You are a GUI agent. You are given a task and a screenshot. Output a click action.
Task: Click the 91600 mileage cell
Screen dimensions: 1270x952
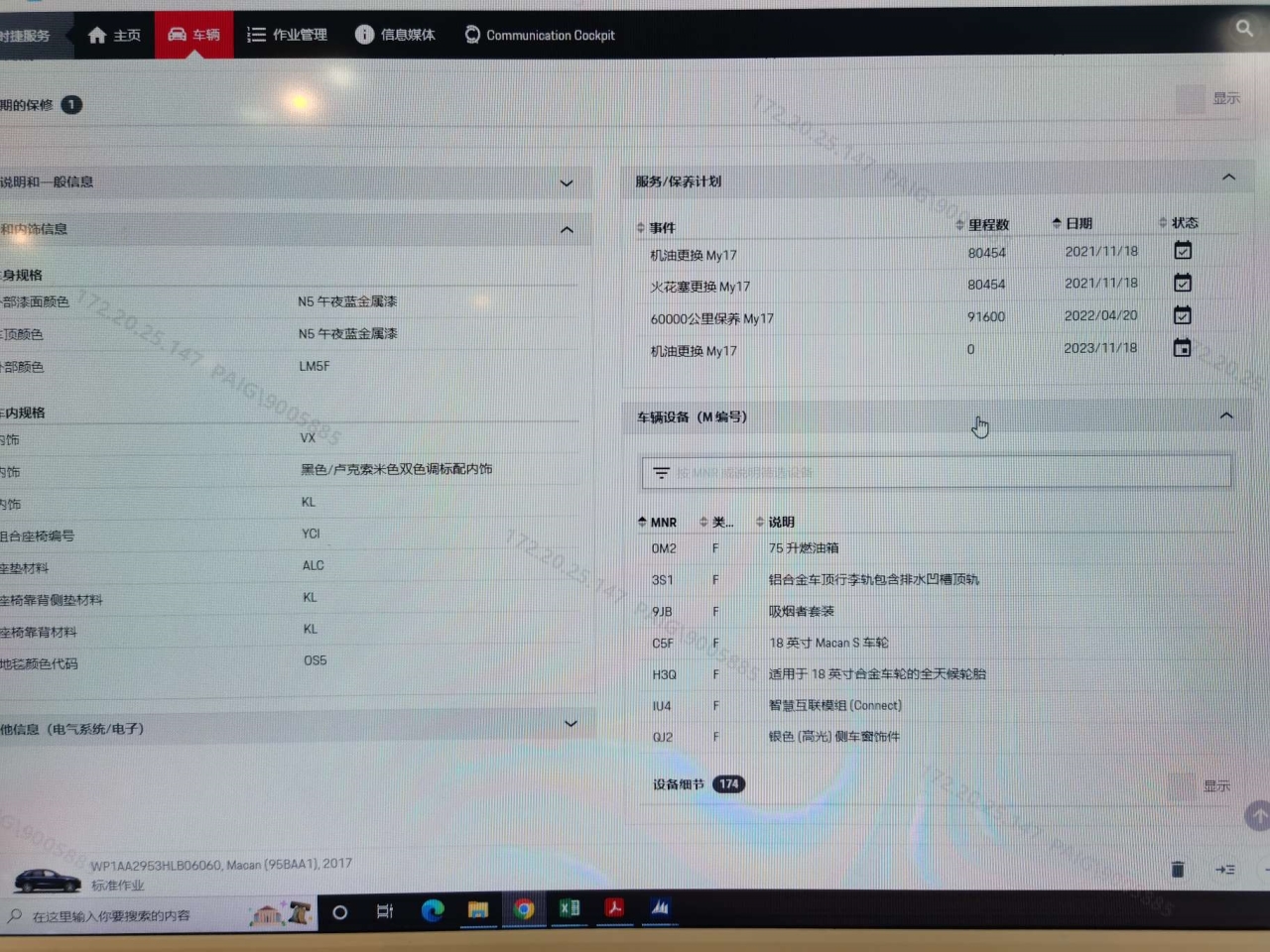(986, 316)
